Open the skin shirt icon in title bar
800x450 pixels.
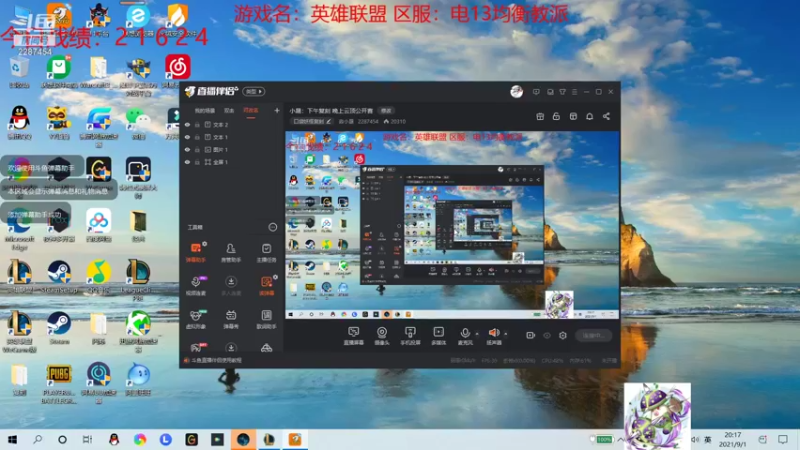562,92
